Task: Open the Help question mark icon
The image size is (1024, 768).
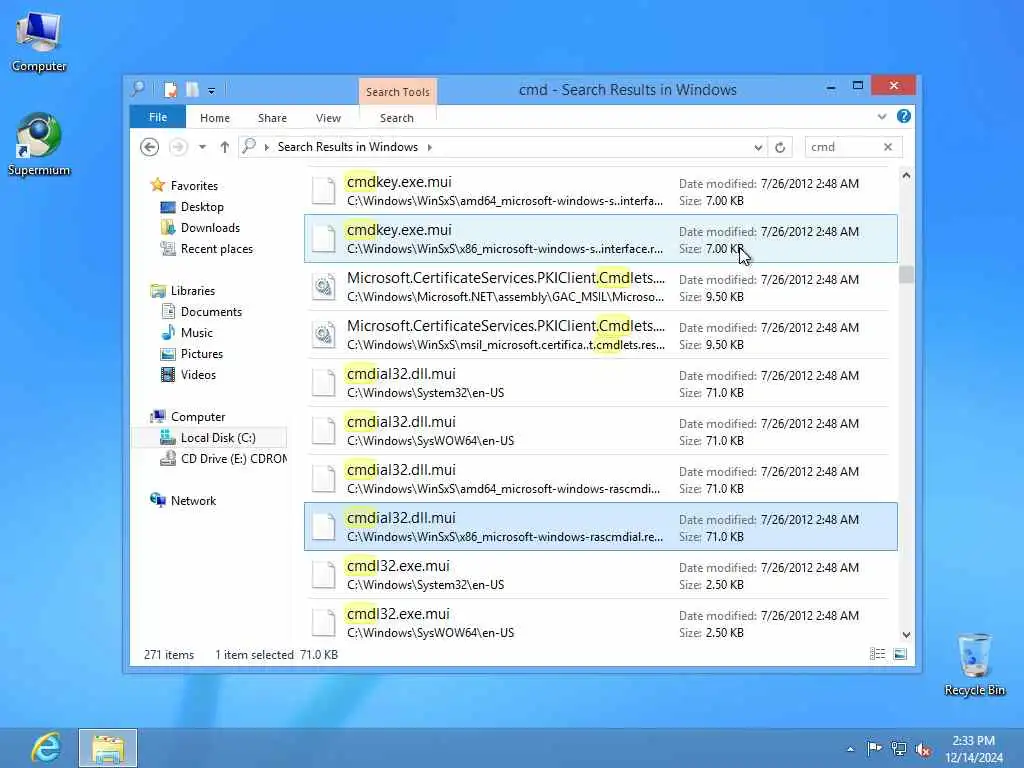Action: pyautogui.click(x=904, y=116)
